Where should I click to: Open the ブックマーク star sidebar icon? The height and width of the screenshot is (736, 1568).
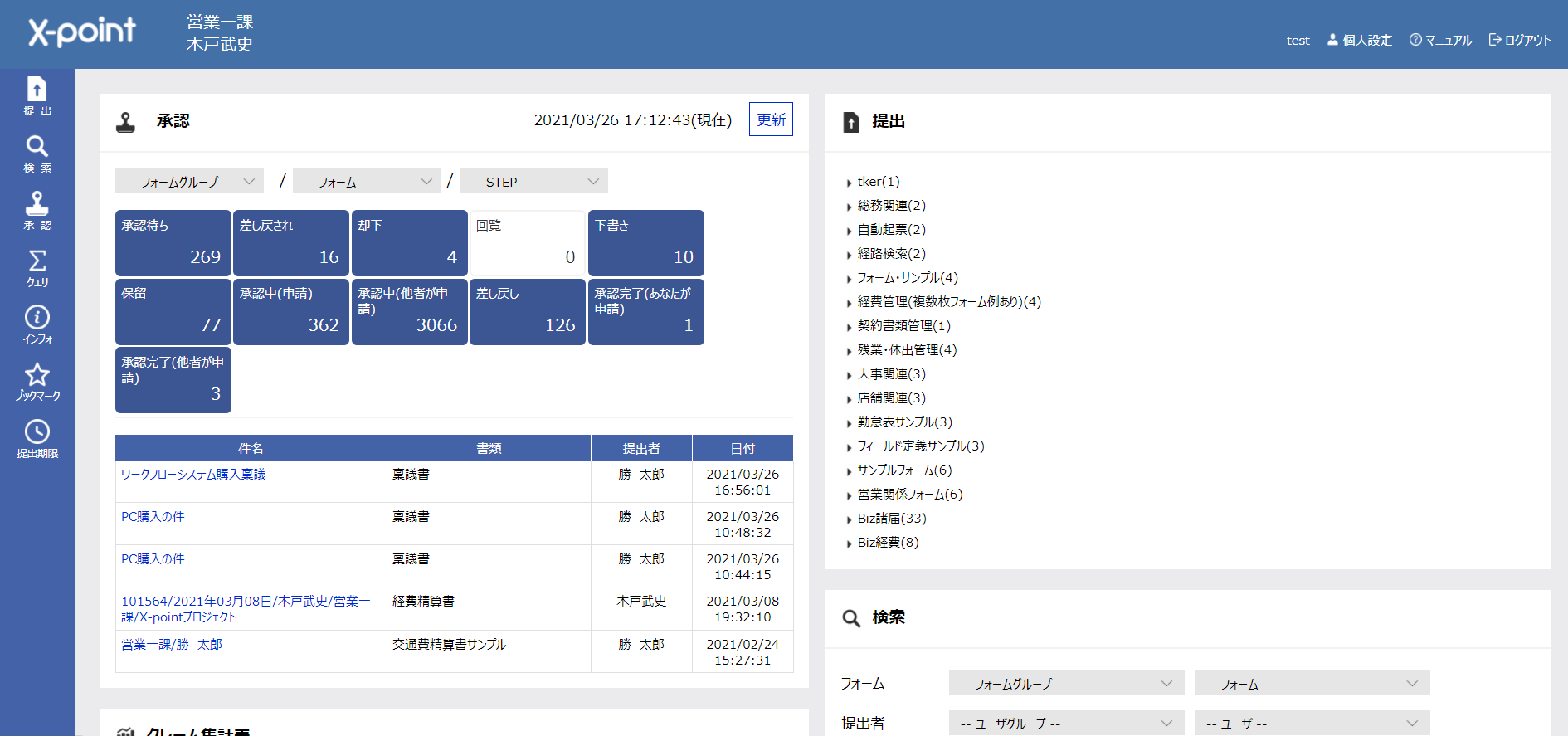(x=37, y=382)
